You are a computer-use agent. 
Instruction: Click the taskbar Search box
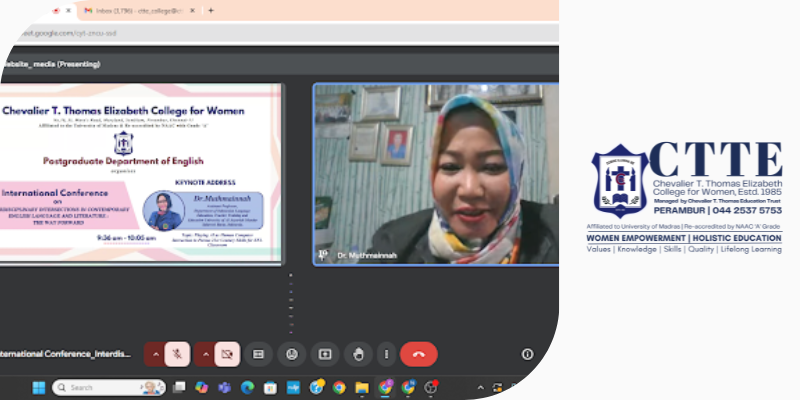109,388
